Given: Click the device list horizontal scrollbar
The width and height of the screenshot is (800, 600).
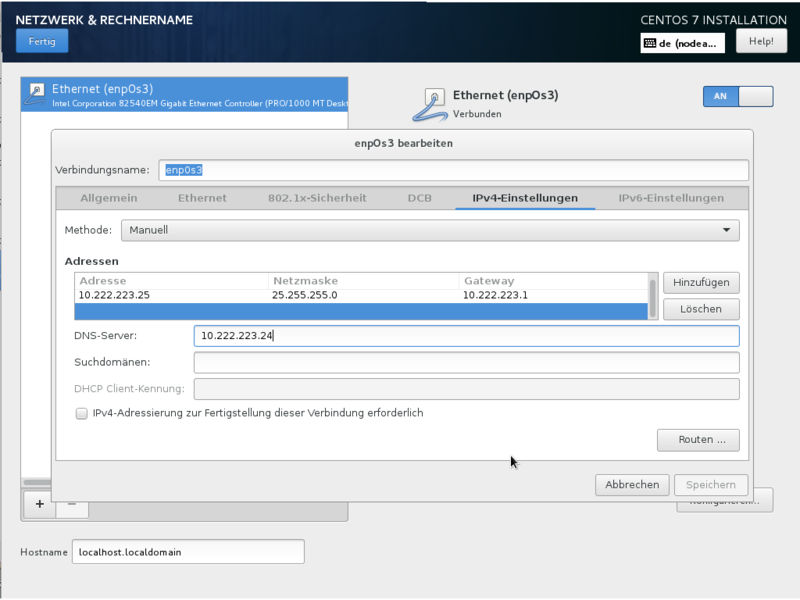Looking at the screenshot, I should coord(37,482).
